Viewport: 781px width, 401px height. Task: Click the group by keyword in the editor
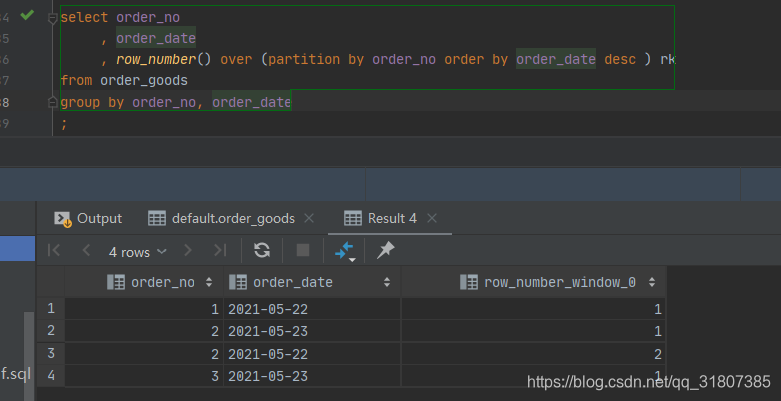92,102
